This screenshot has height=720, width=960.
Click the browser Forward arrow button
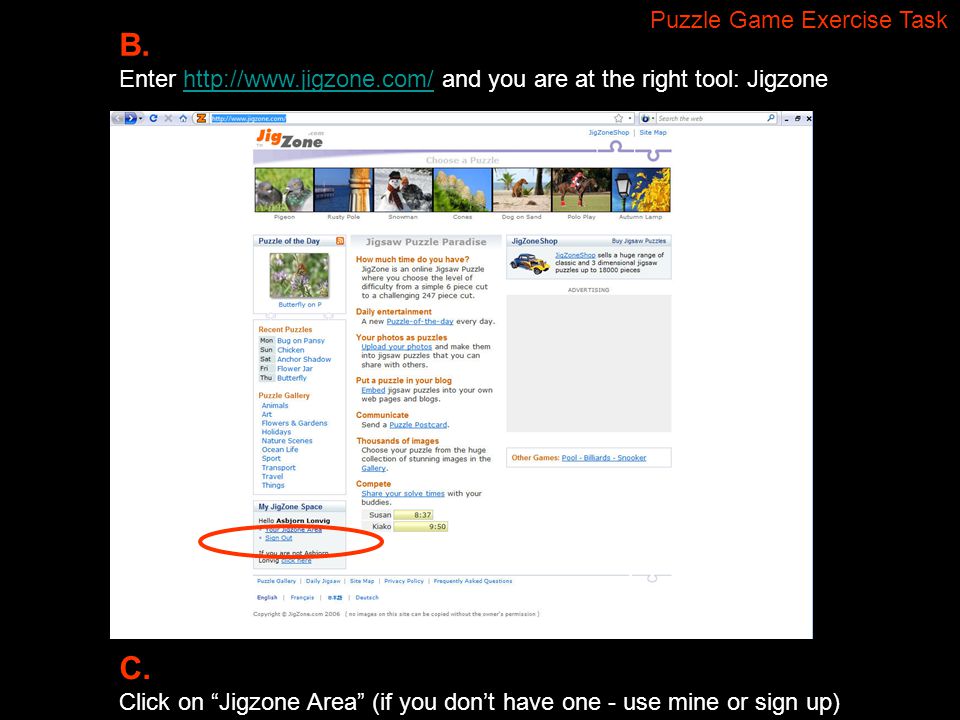coord(130,118)
